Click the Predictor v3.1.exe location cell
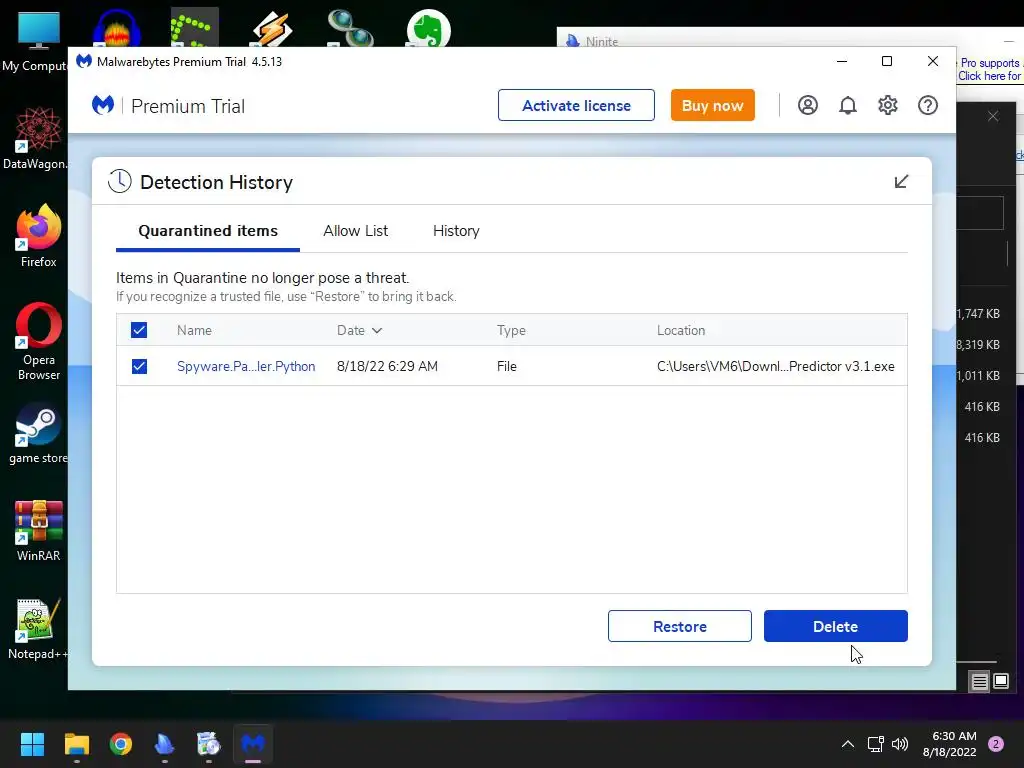The height and width of the screenshot is (768, 1024). 776,366
